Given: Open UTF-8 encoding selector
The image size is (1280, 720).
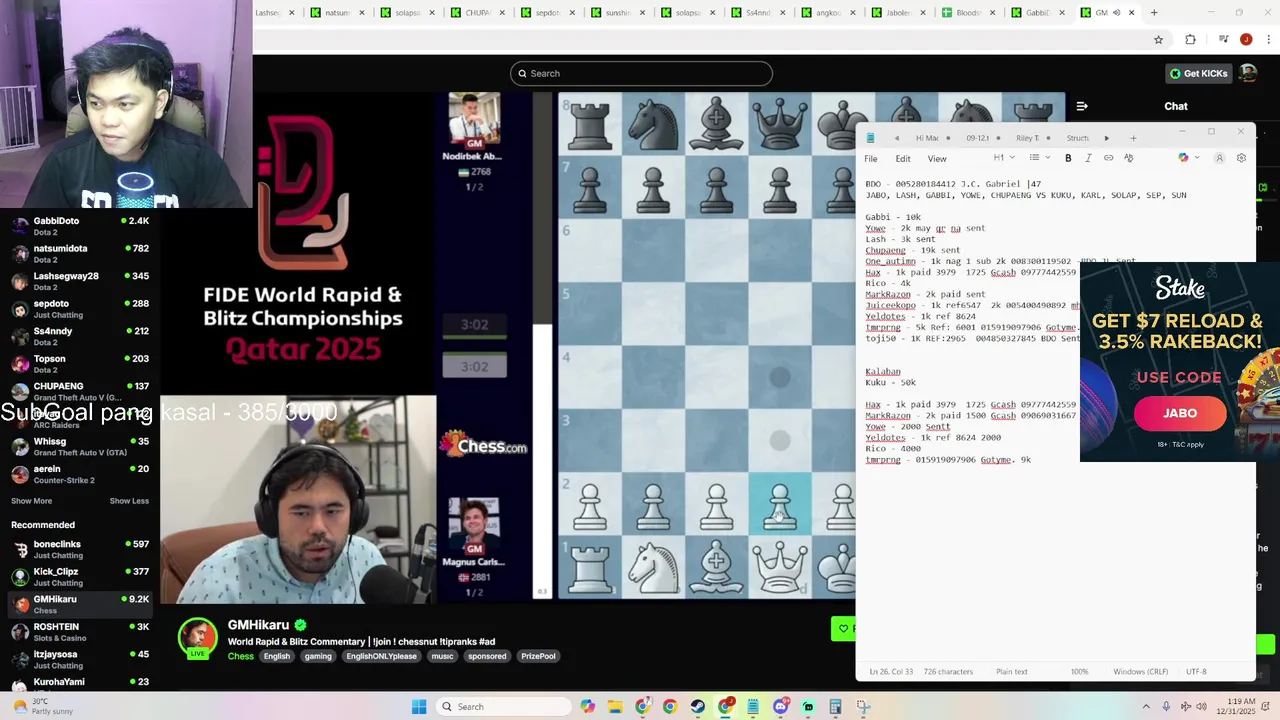Looking at the screenshot, I should (x=1196, y=672).
